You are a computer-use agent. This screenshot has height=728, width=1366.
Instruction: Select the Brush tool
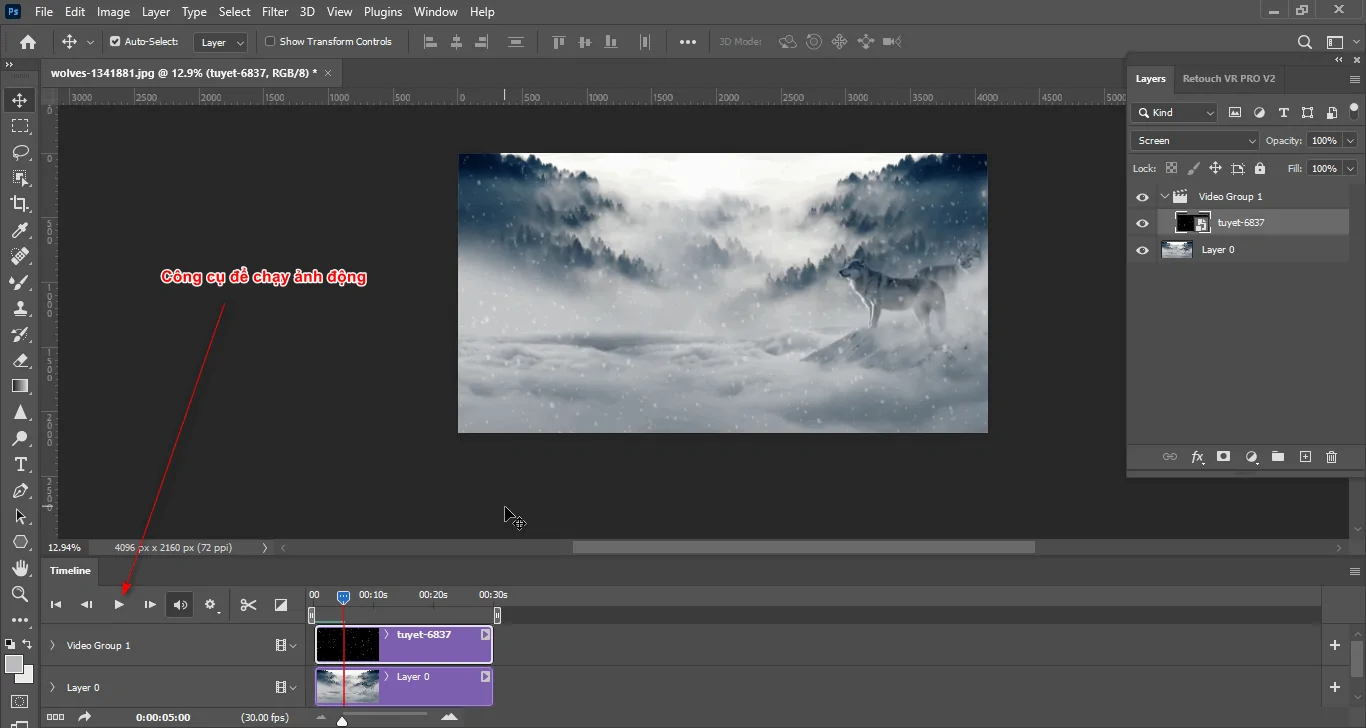[x=20, y=282]
